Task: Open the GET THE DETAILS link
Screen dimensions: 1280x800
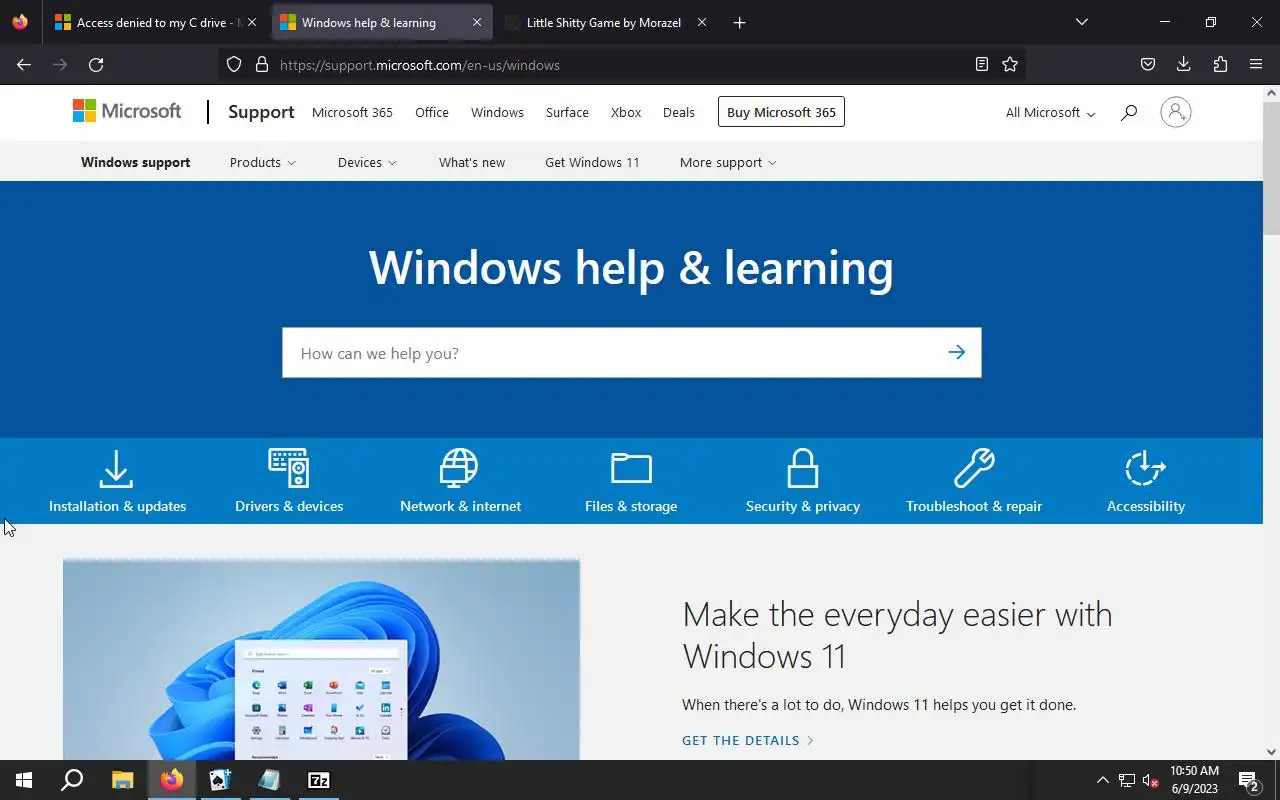Action: tap(748, 740)
